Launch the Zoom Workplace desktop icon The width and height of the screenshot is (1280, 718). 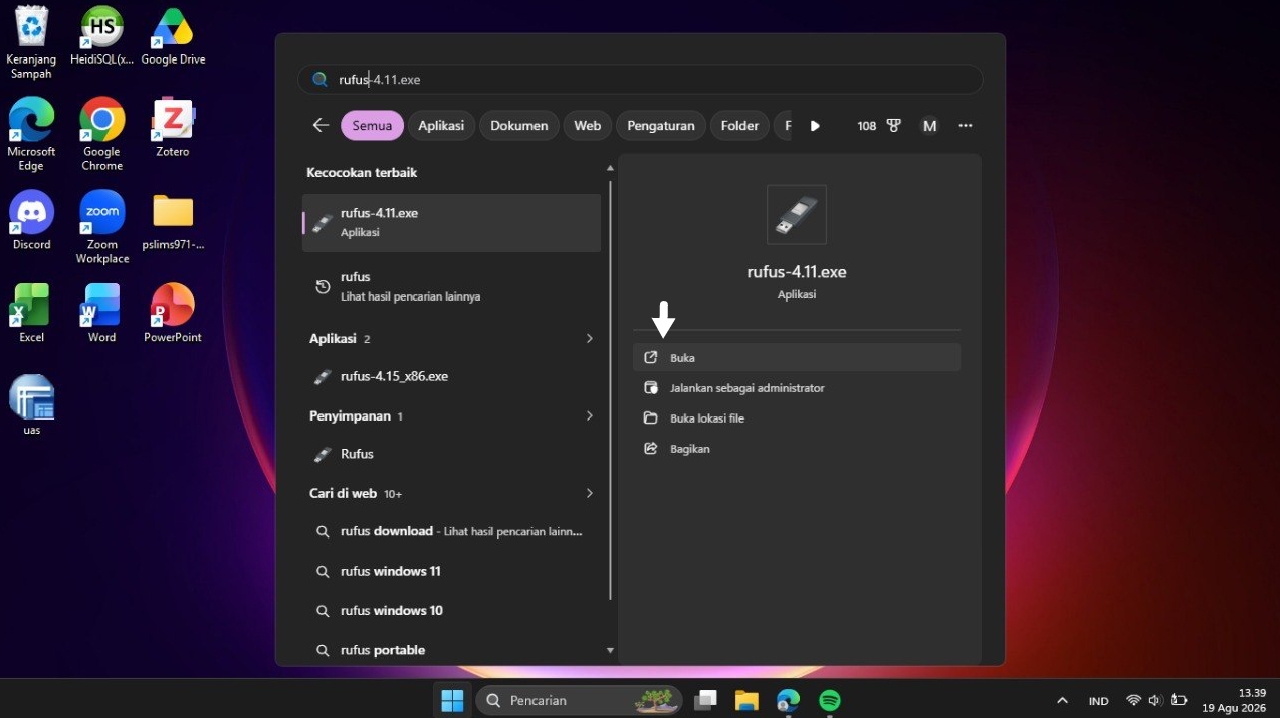tap(102, 227)
